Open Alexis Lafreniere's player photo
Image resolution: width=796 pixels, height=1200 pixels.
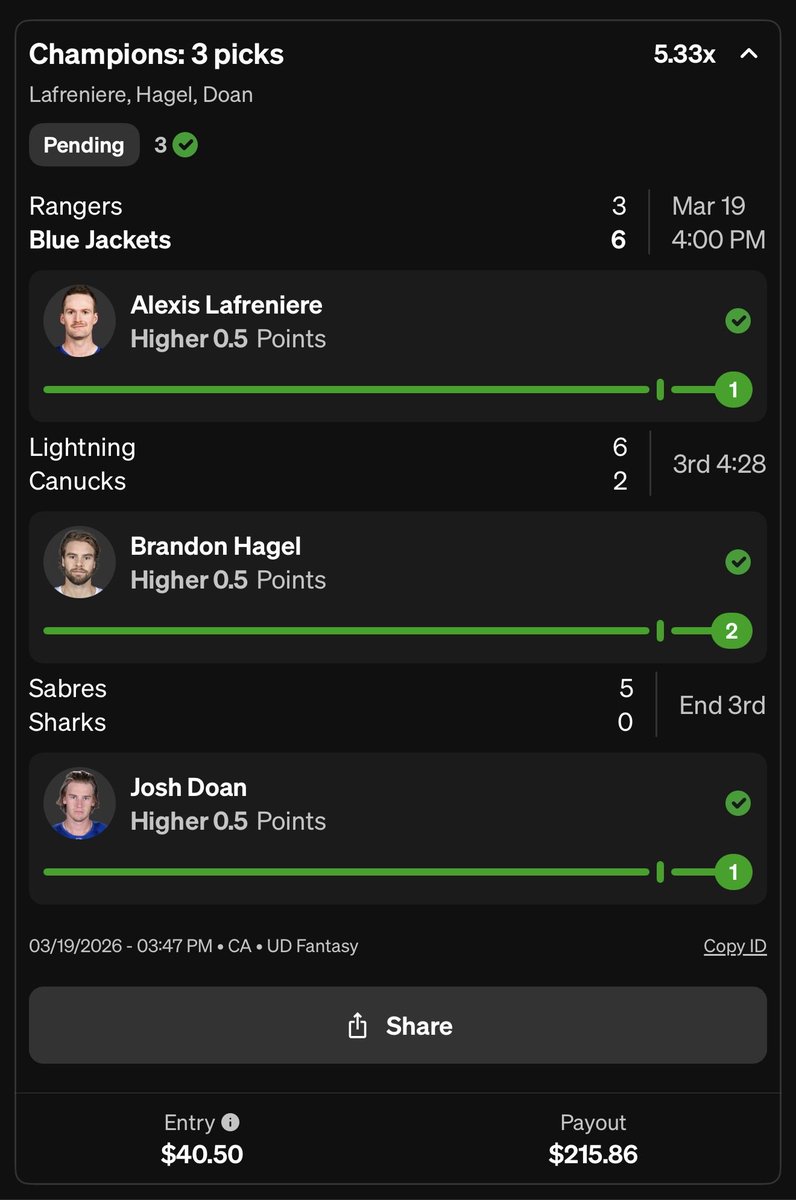pyautogui.click(x=80, y=321)
